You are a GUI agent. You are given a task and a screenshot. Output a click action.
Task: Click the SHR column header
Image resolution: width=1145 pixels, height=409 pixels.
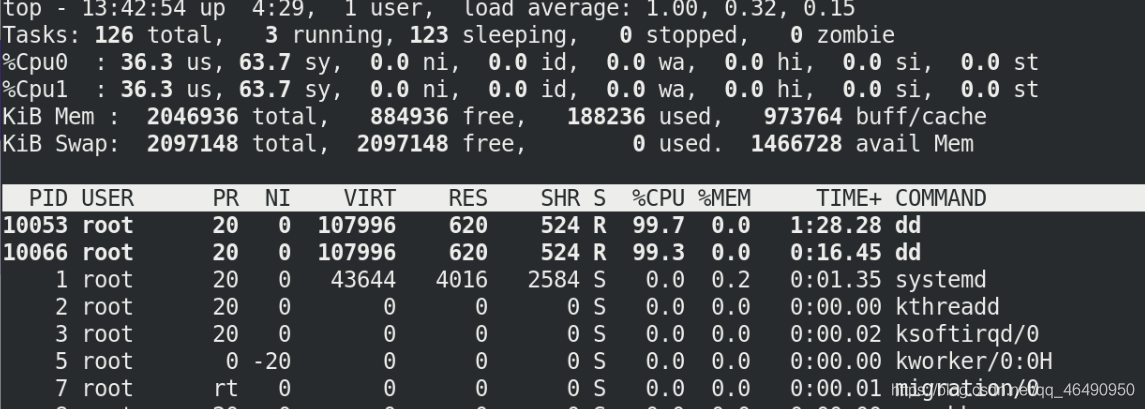pos(560,198)
